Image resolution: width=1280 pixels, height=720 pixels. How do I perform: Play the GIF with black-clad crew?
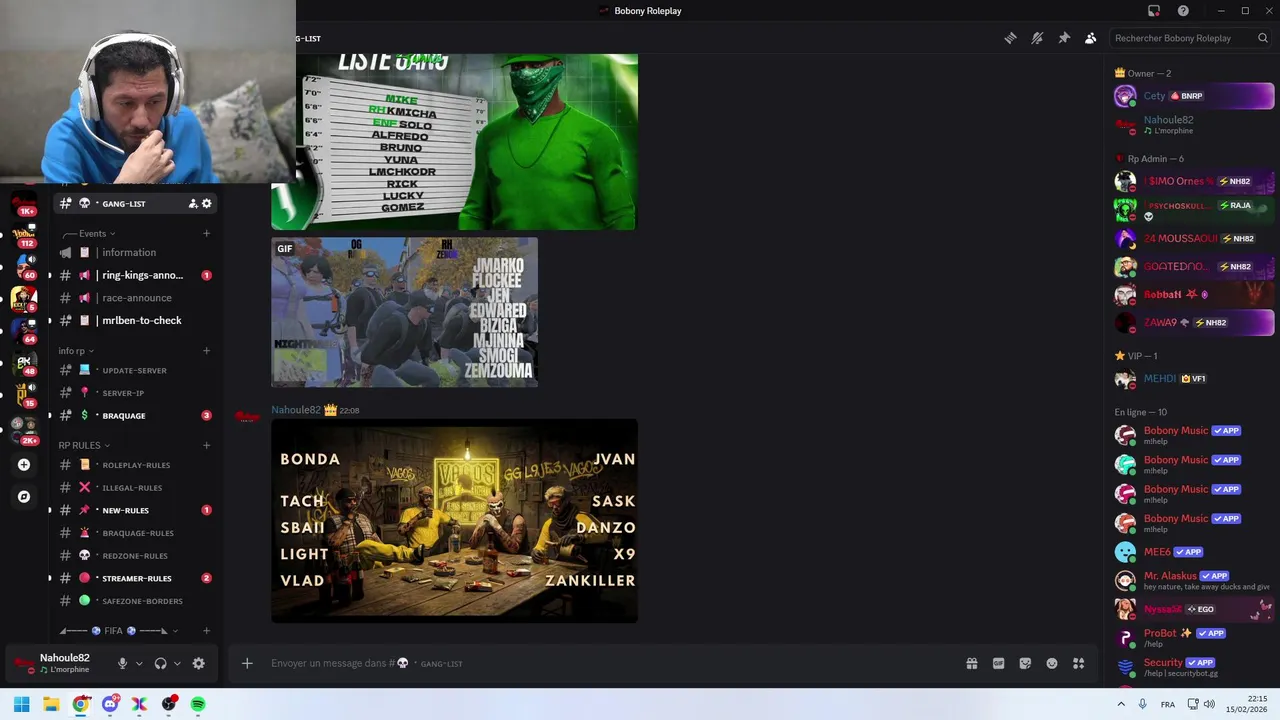(x=404, y=312)
